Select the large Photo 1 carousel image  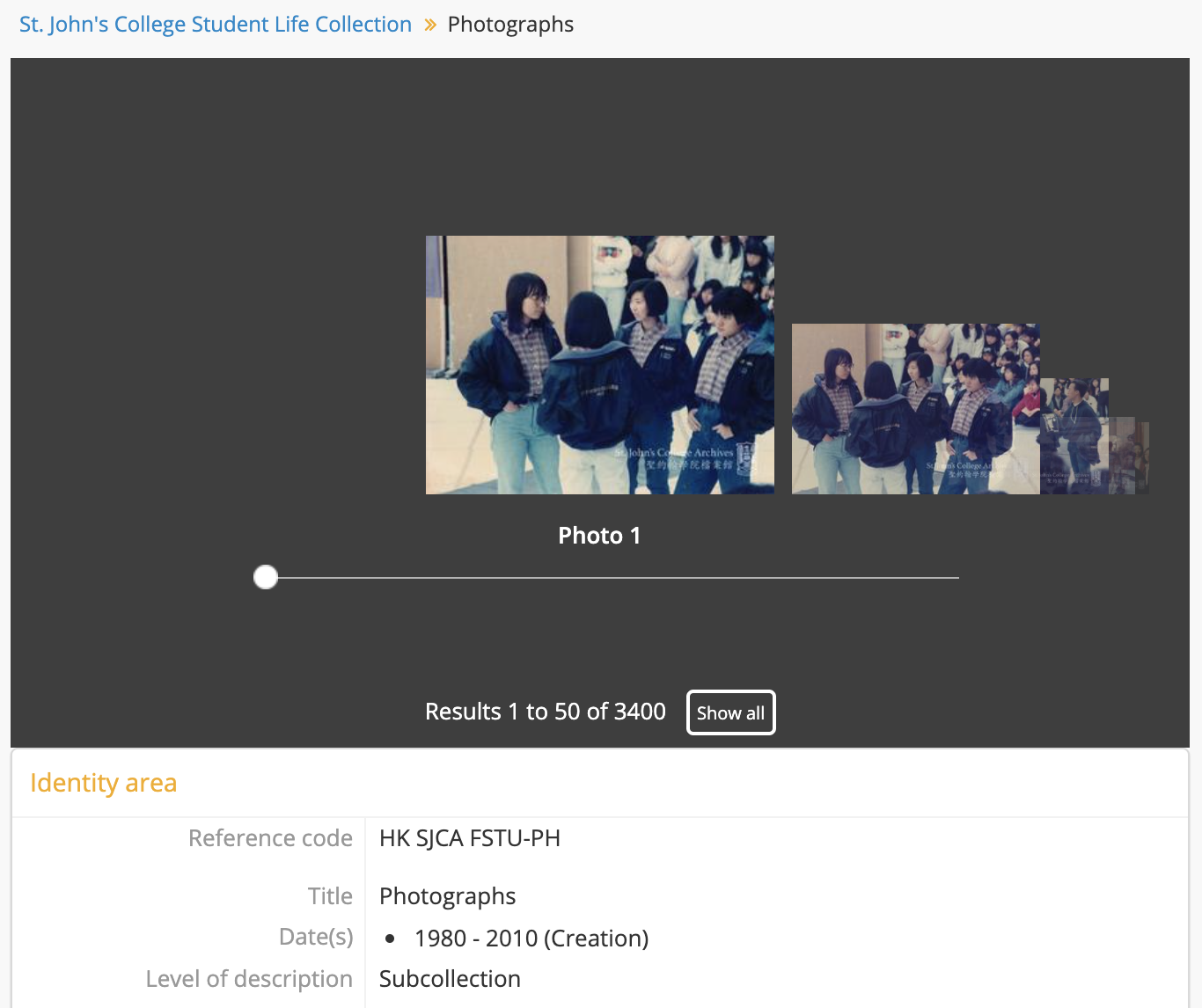point(599,364)
